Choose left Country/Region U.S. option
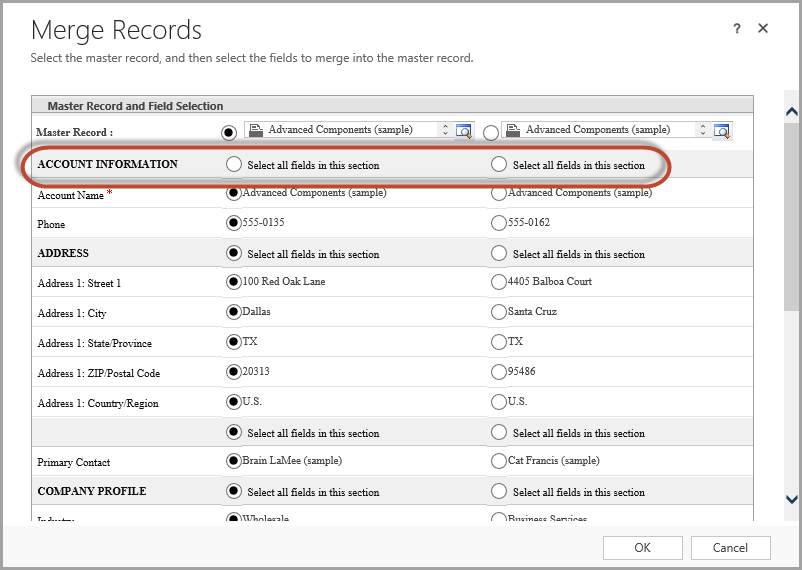 [234, 402]
